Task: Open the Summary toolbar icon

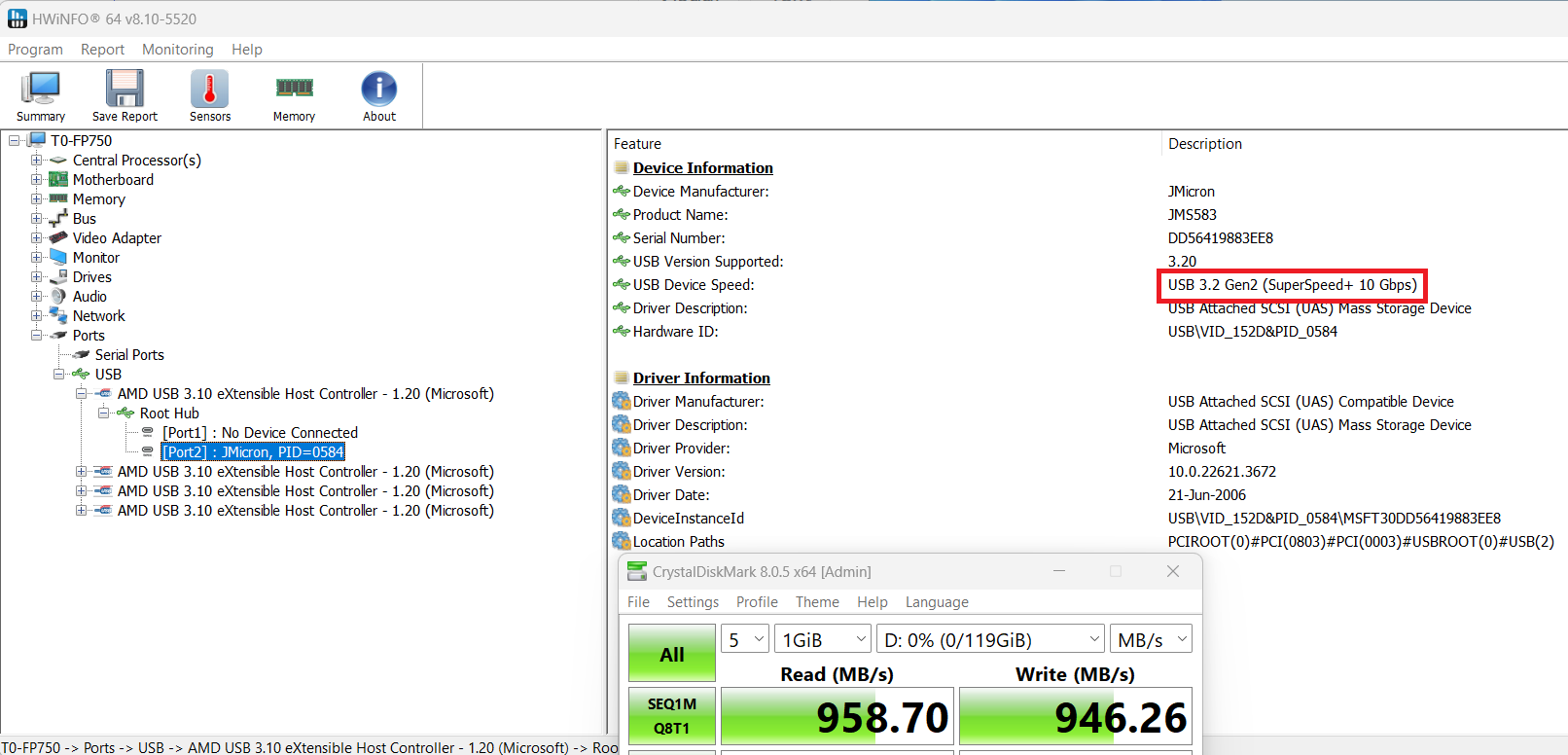Action: pos(41,89)
